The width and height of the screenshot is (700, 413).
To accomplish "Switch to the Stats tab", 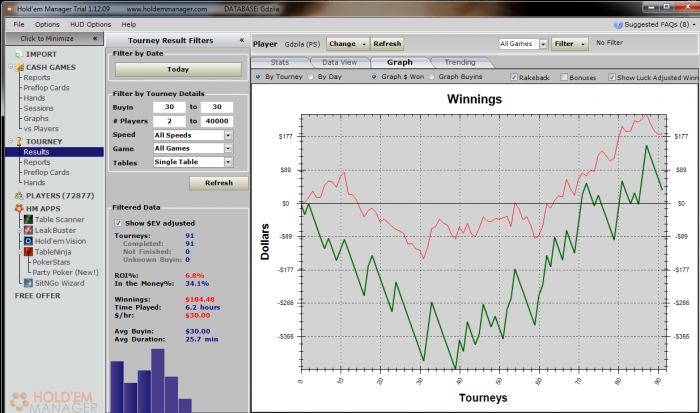I will [x=280, y=63].
